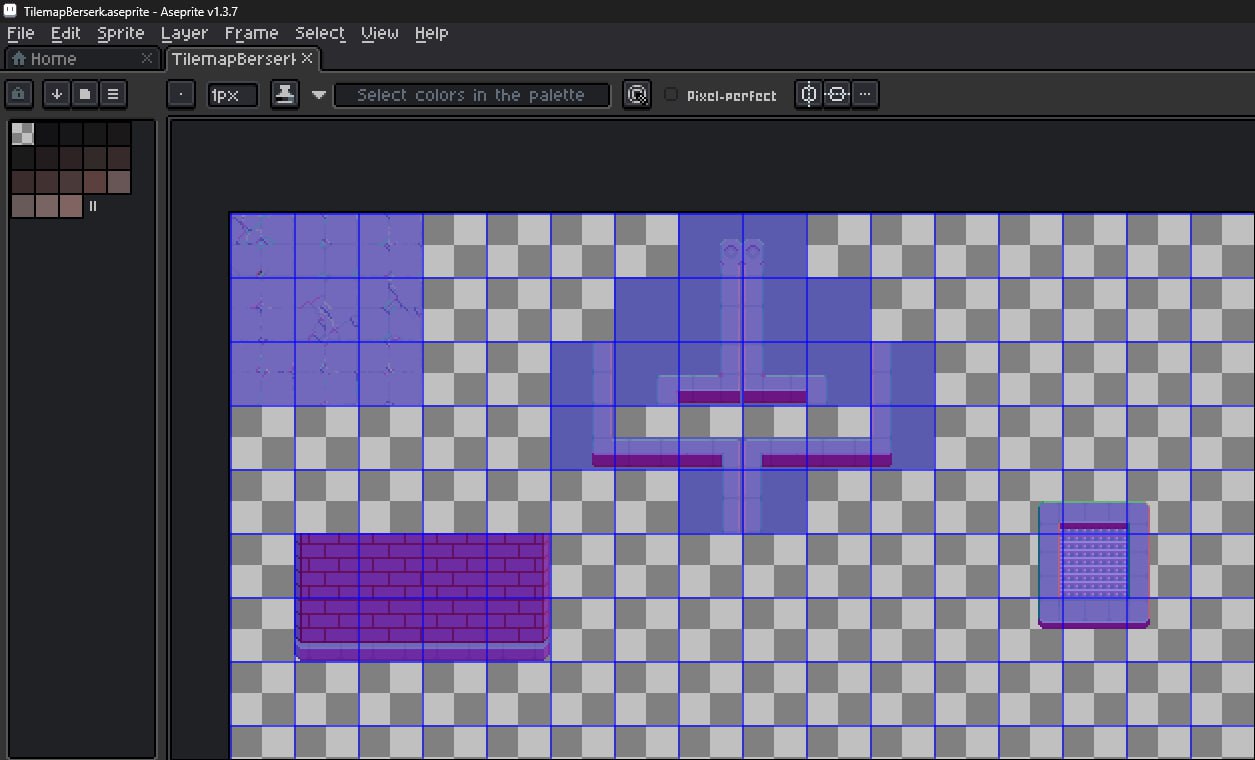Open the Frame menu
The width and height of the screenshot is (1255, 760).
pos(251,33)
